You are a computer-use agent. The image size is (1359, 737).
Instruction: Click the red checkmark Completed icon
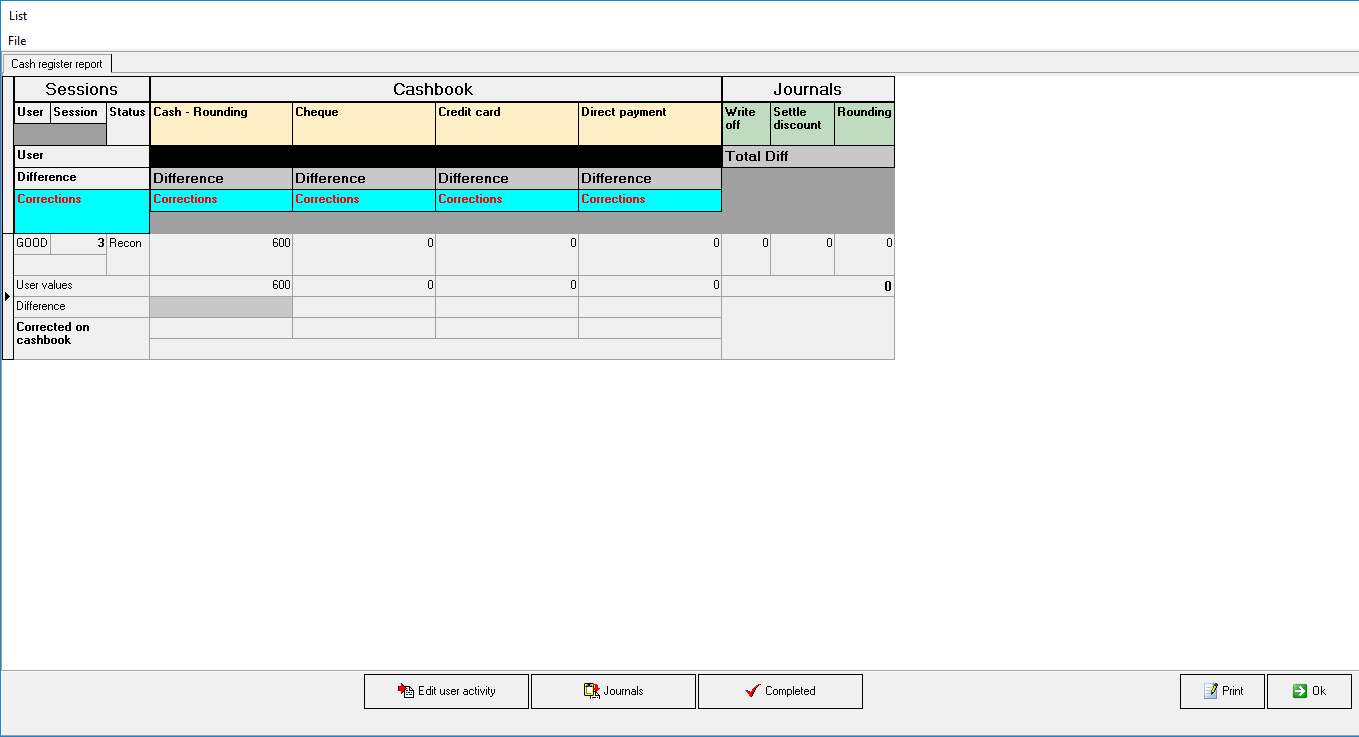pyautogui.click(x=753, y=691)
